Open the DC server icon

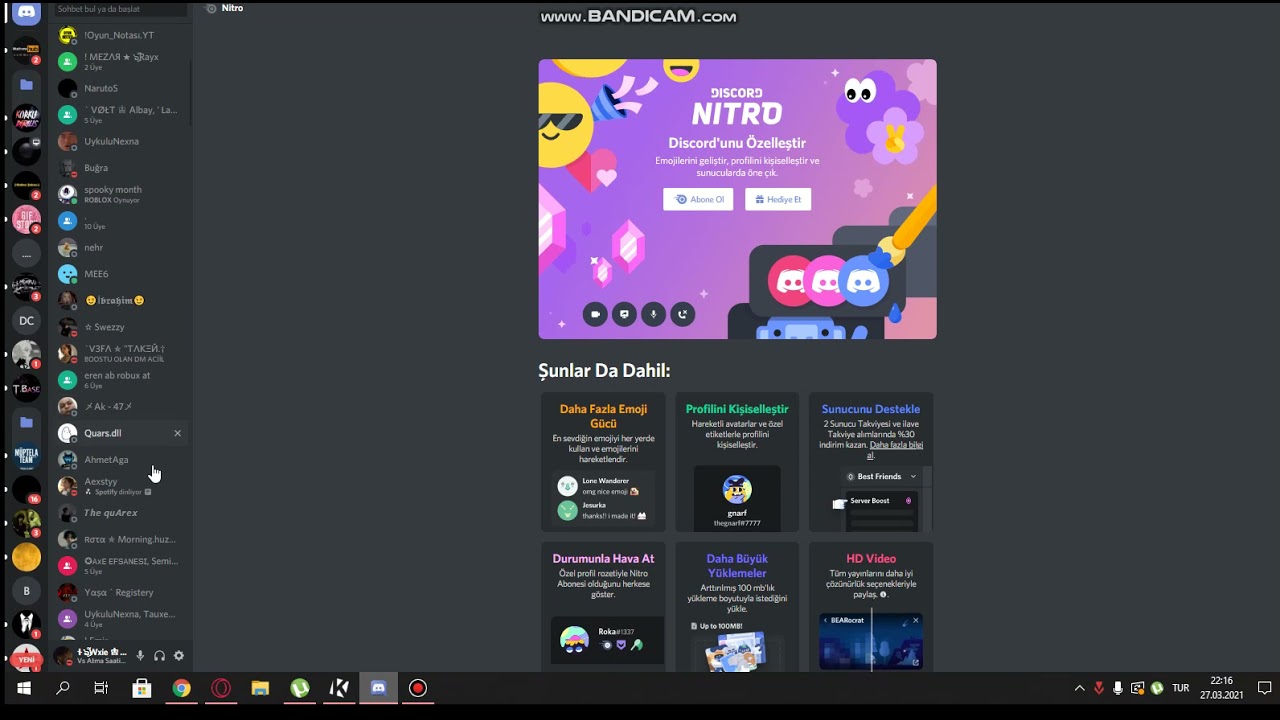(x=26, y=321)
